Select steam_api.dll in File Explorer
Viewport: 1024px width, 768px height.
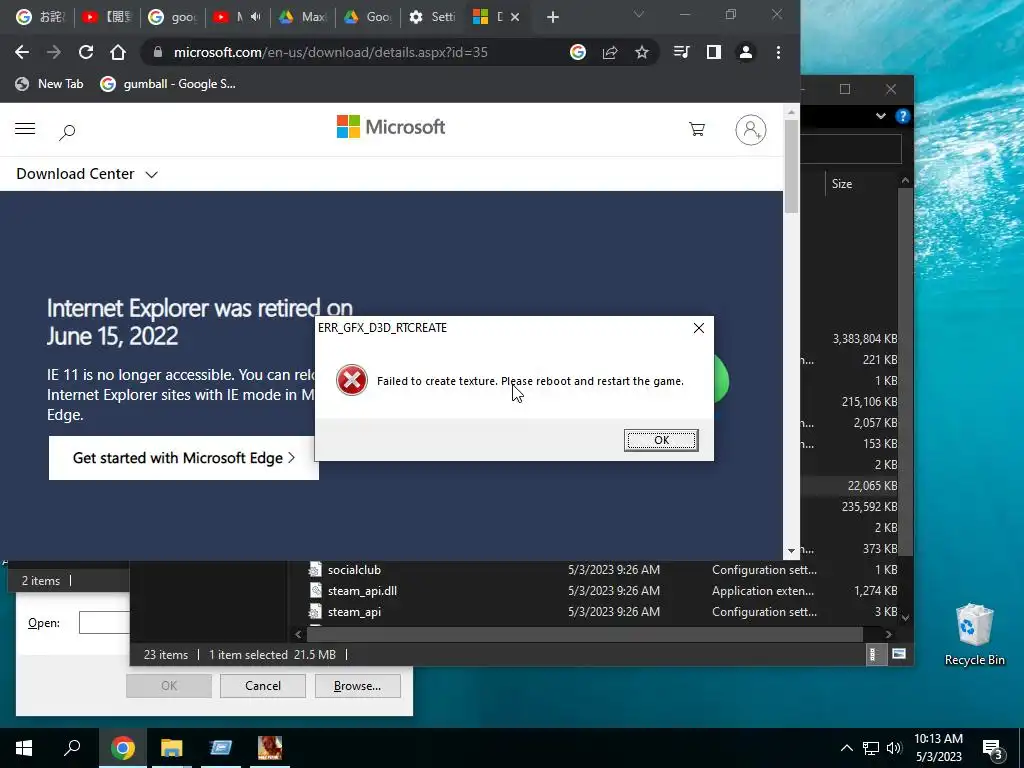(x=362, y=590)
